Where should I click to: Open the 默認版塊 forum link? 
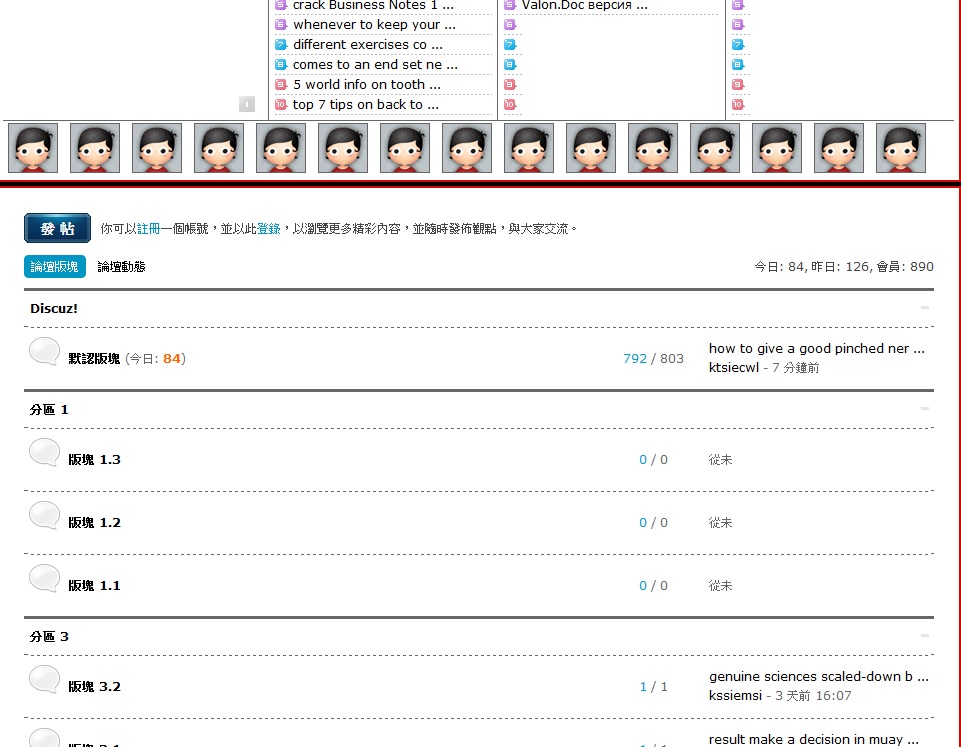94,359
